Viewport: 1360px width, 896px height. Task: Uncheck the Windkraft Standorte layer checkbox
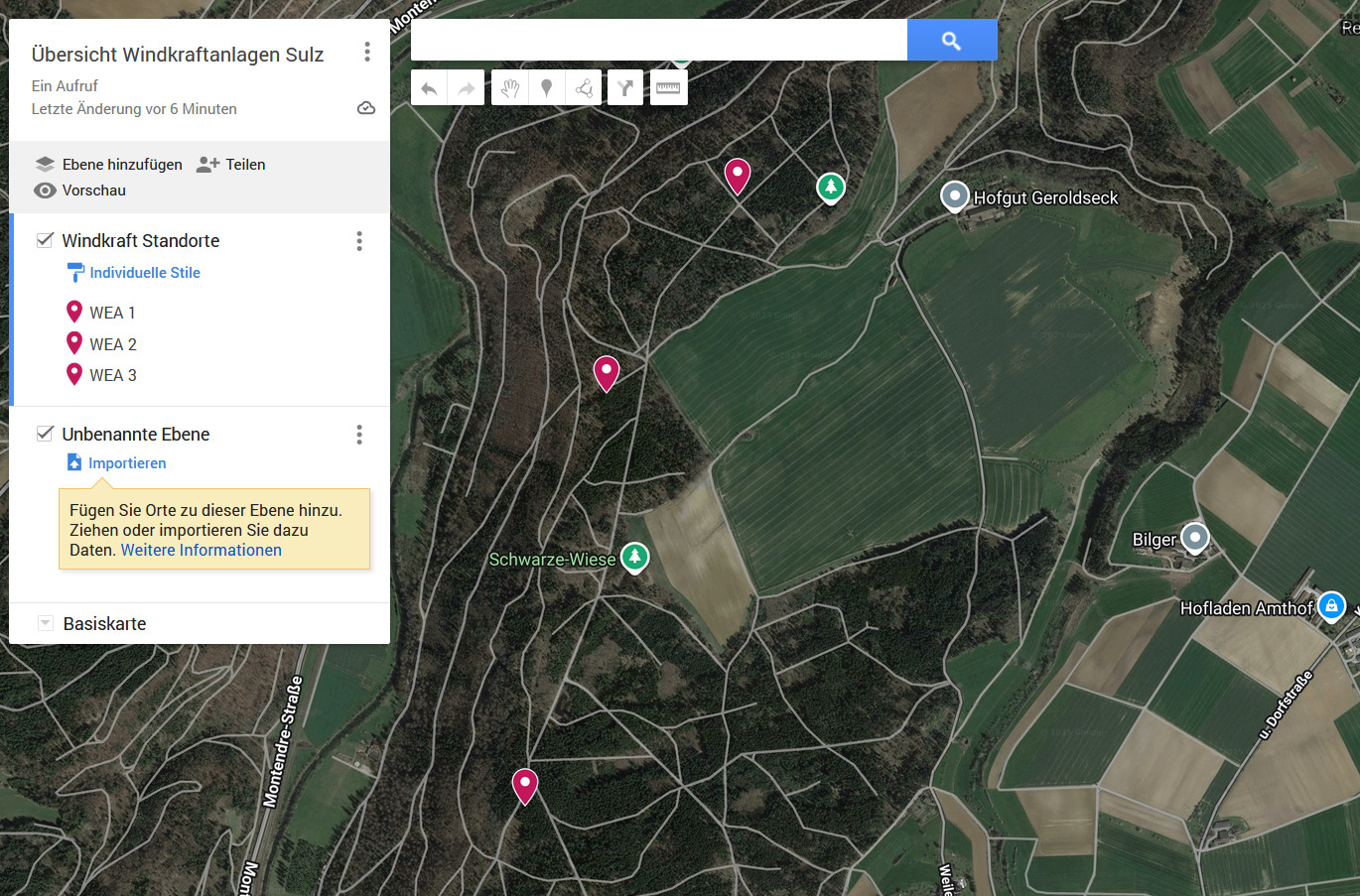click(x=45, y=240)
